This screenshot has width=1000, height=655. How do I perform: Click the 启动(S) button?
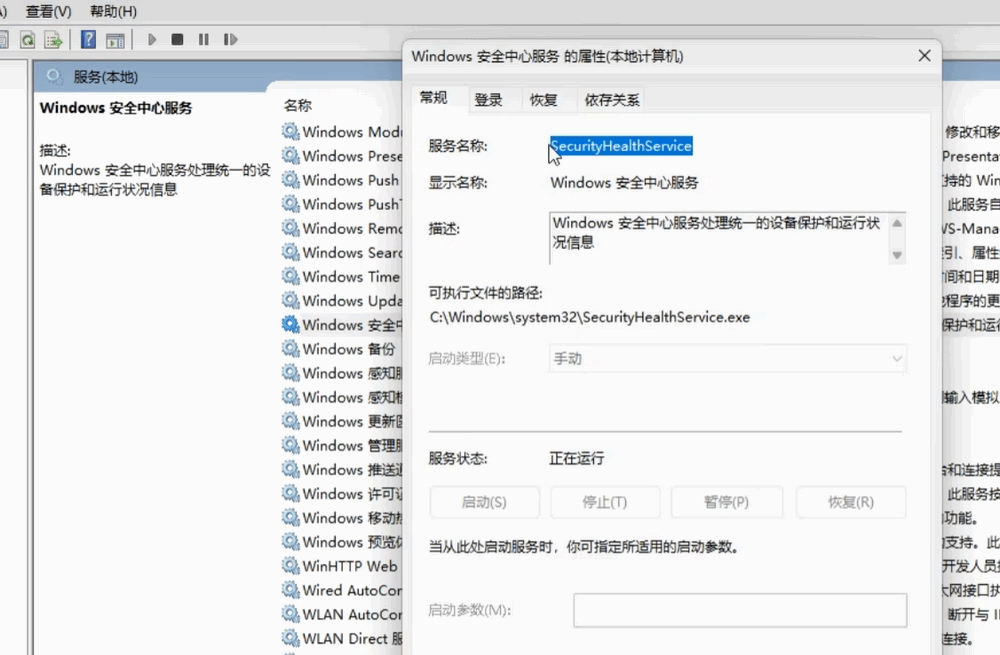[484, 503]
